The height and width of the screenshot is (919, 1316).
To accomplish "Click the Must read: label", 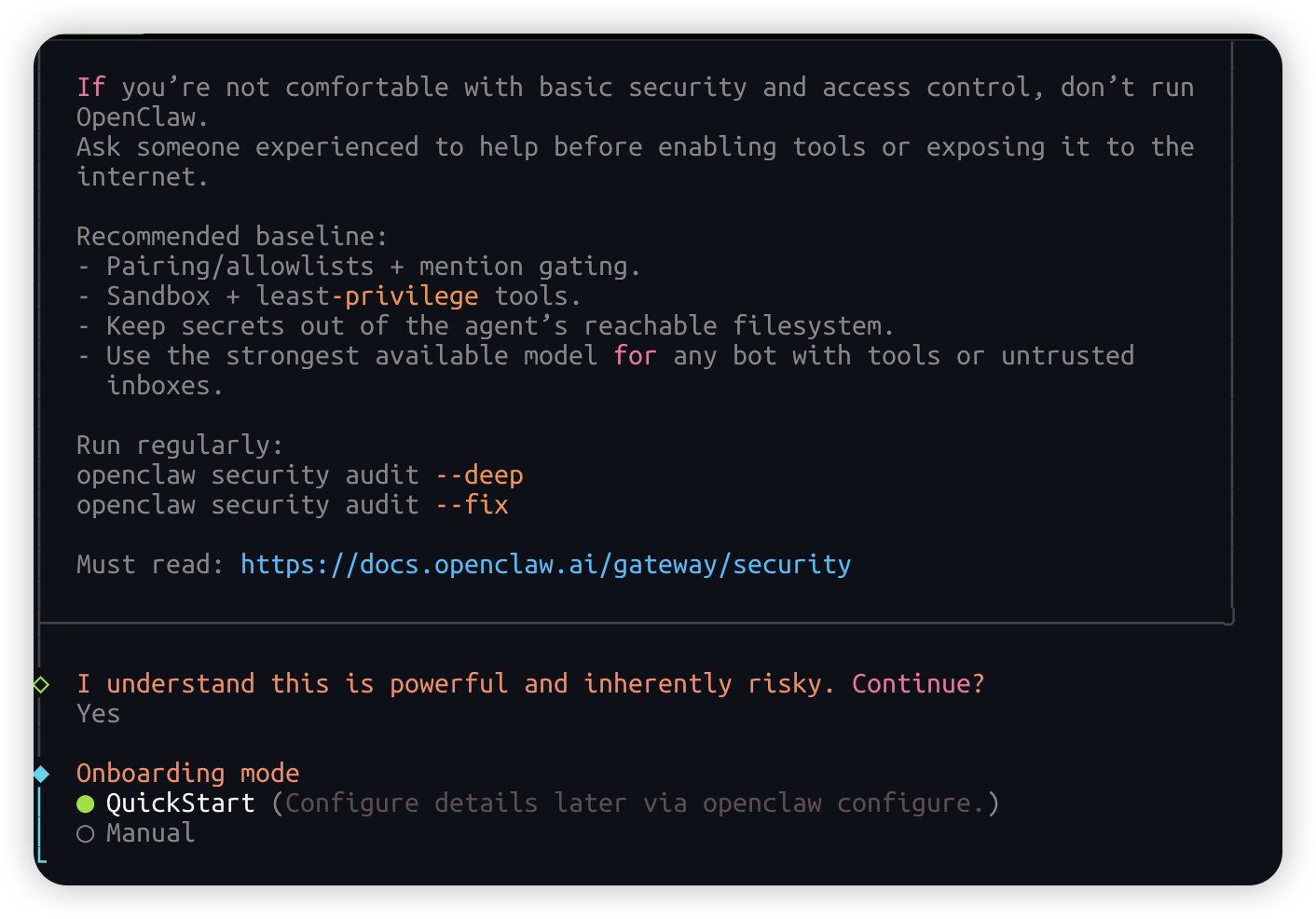I will tap(149, 565).
